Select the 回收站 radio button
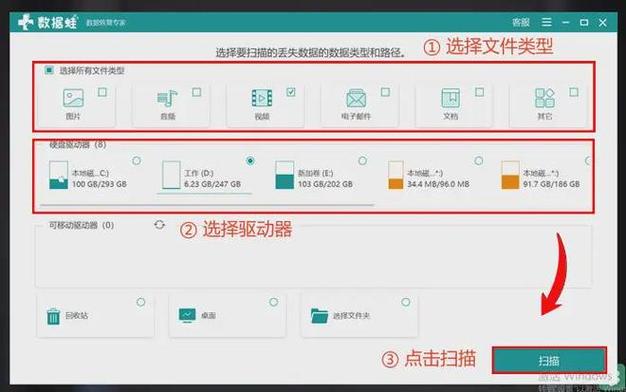 [141, 302]
